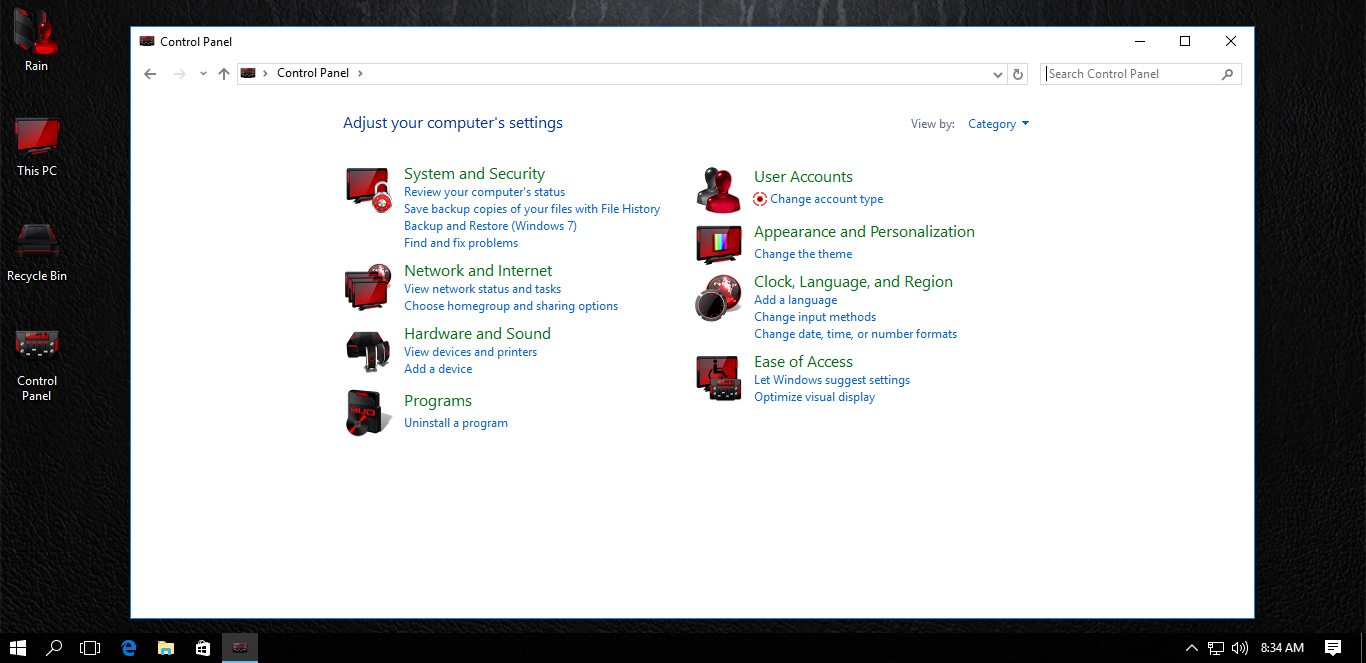Open Task View on the taskbar
This screenshot has width=1366, height=663.
(x=90, y=648)
